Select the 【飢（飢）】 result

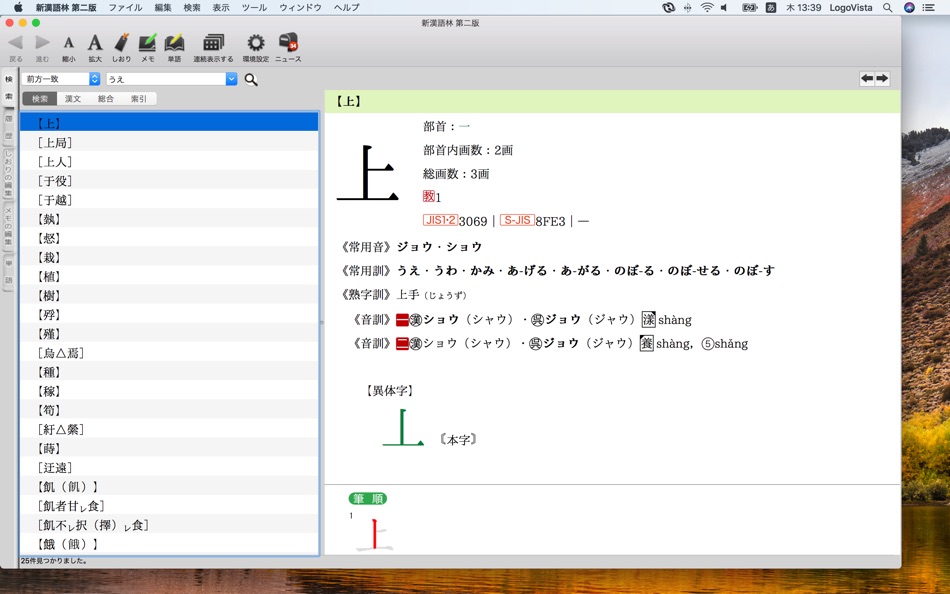click(x=169, y=487)
